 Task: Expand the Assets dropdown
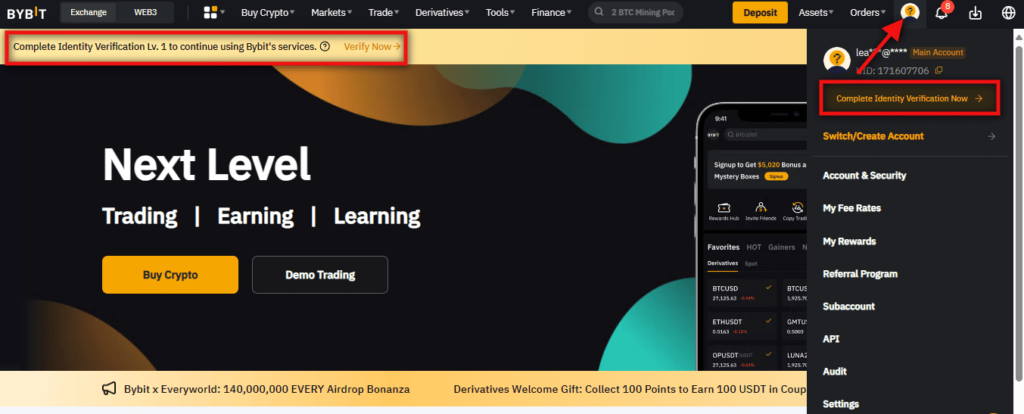click(816, 12)
